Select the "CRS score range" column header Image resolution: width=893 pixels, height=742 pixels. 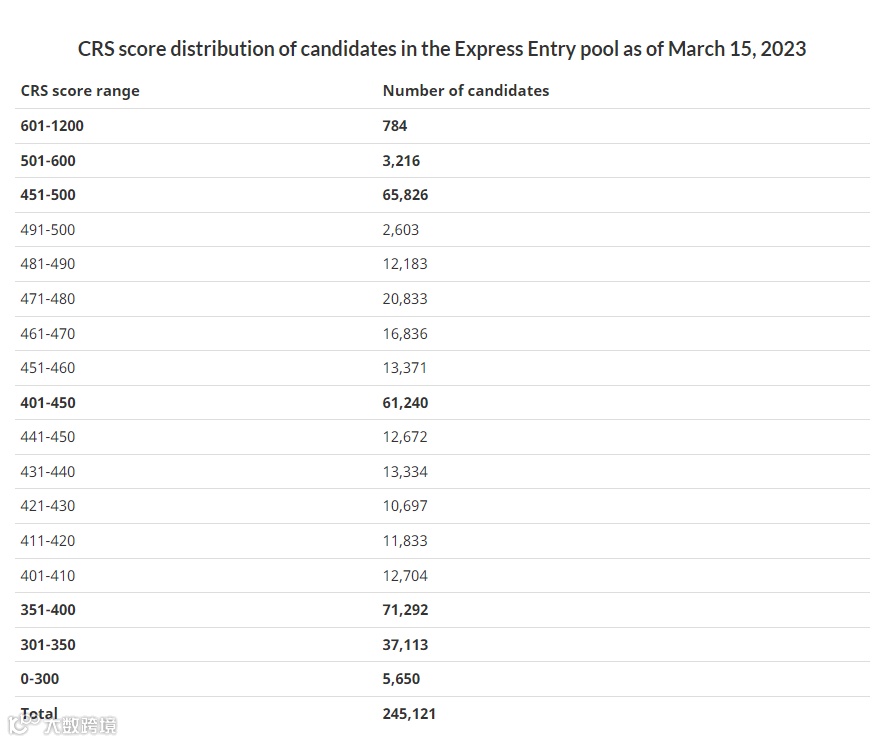tap(80, 91)
